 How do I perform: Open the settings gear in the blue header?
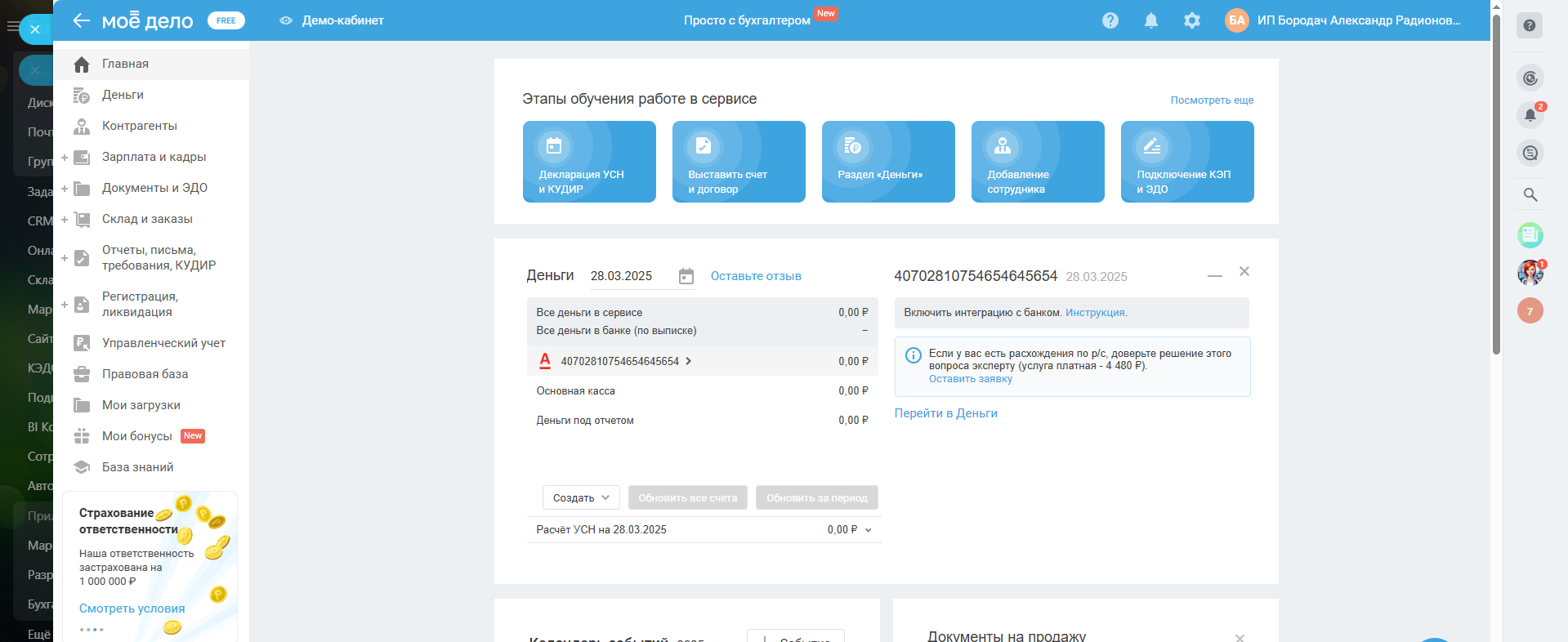point(1192,20)
